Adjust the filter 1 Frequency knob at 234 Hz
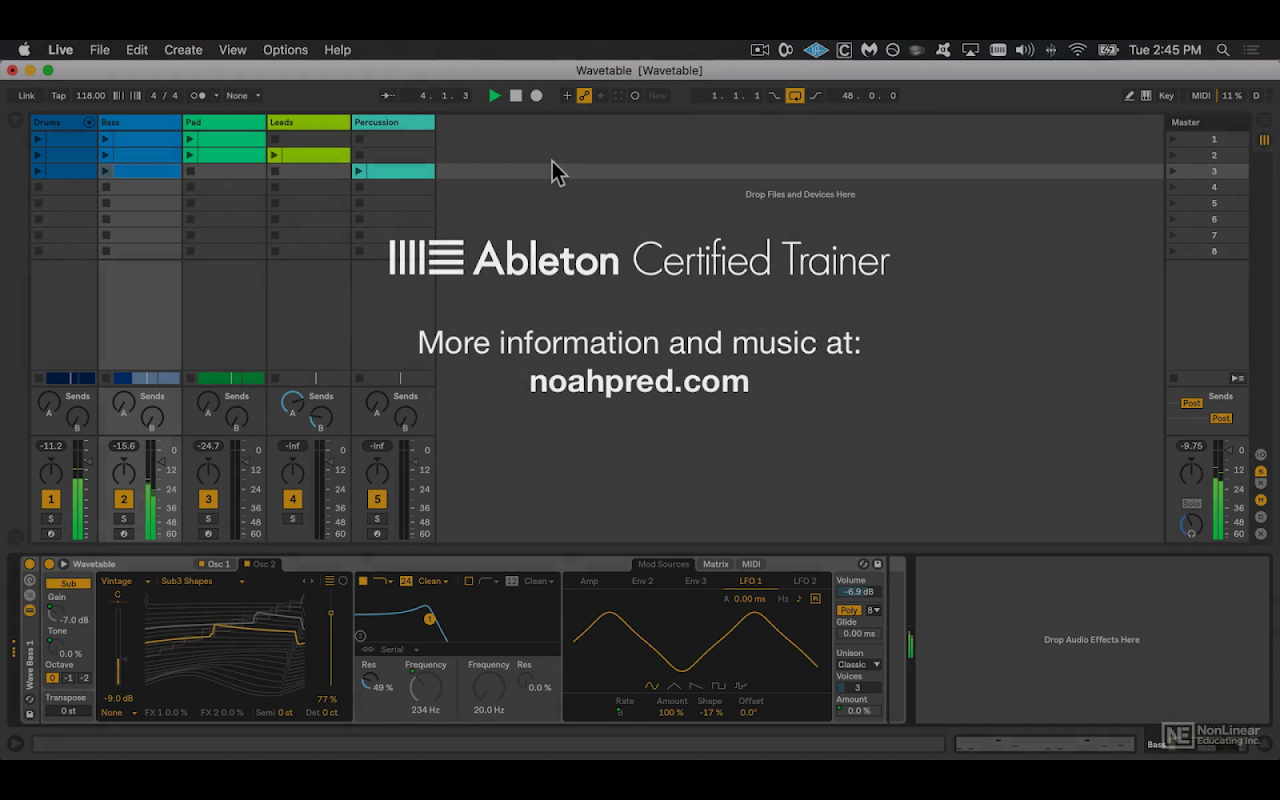Image resolution: width=1280 pixels, height=800 pixels. point(425,687)
